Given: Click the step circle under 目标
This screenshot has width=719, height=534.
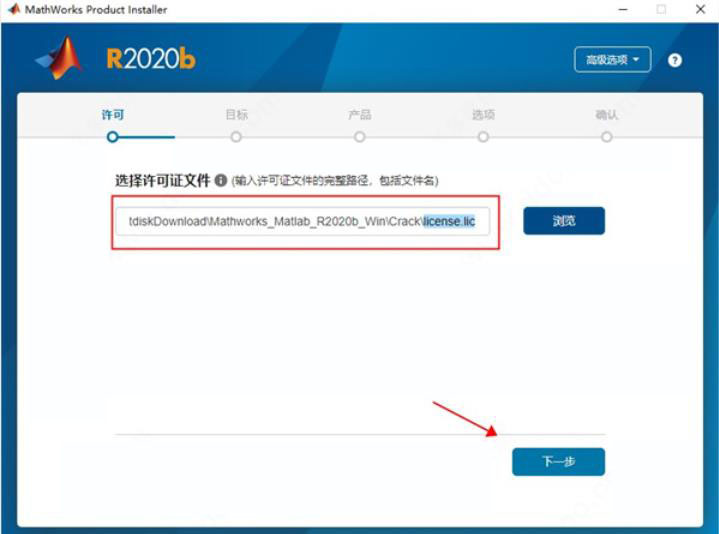Looking at the screenshot, I should point(236,137).
